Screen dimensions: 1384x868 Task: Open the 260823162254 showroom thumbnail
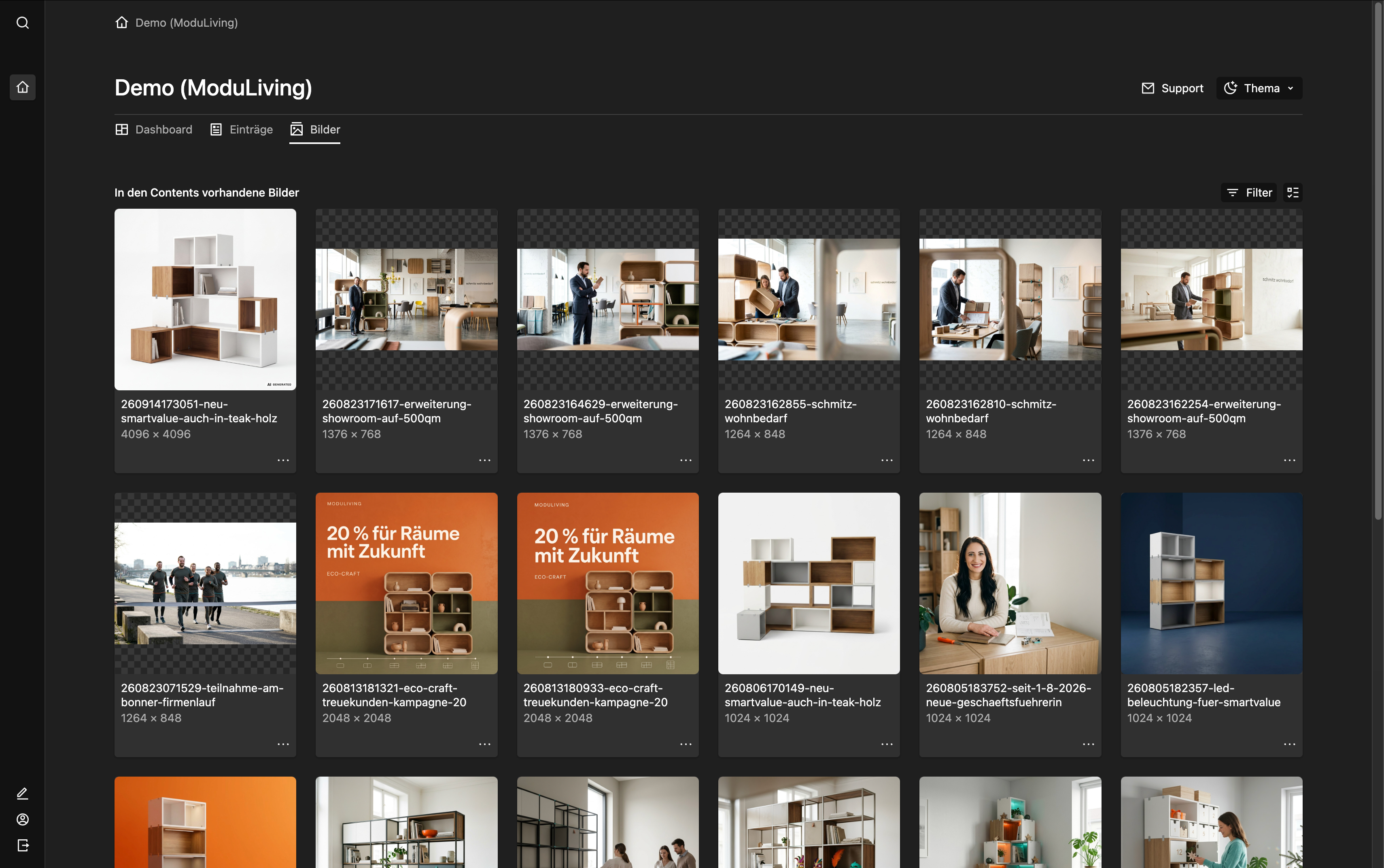[1212, 300]
